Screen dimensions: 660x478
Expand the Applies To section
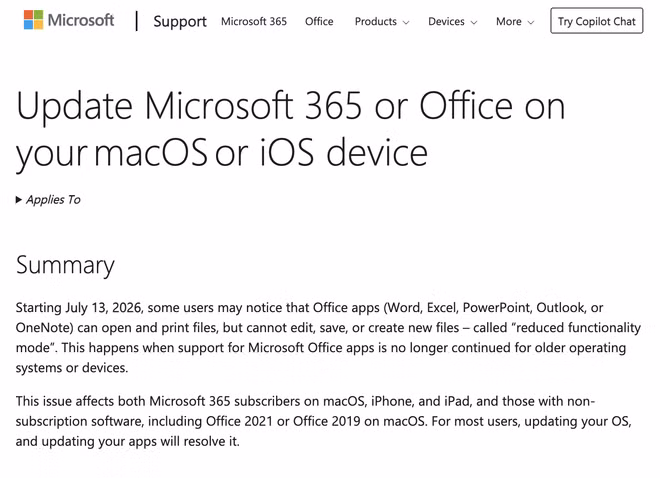click(48, 199)
